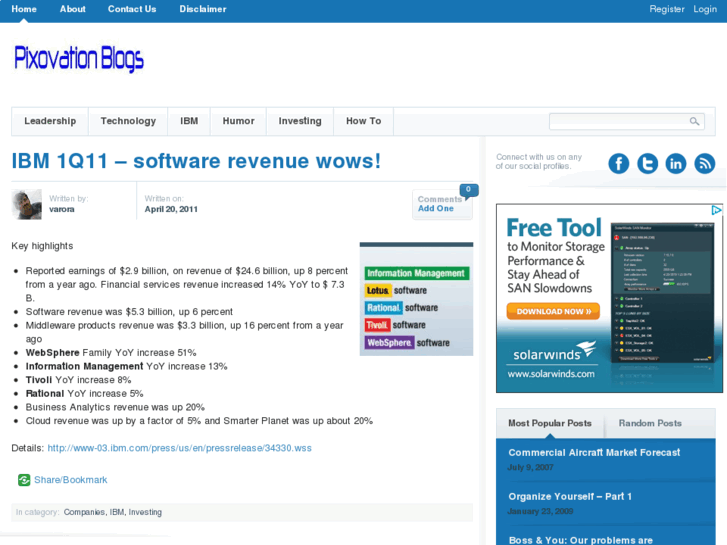Open the Twitter social profile icon
Viewport: 727px width, 545px height.
[x=647, y=163]
